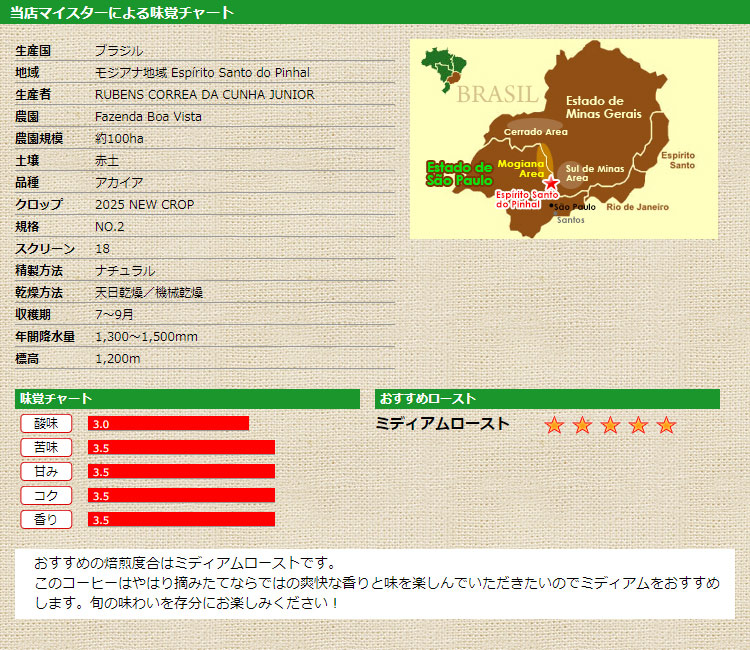
Task: Click the small green Brazil map icon
Action: [x=440, y=68]
